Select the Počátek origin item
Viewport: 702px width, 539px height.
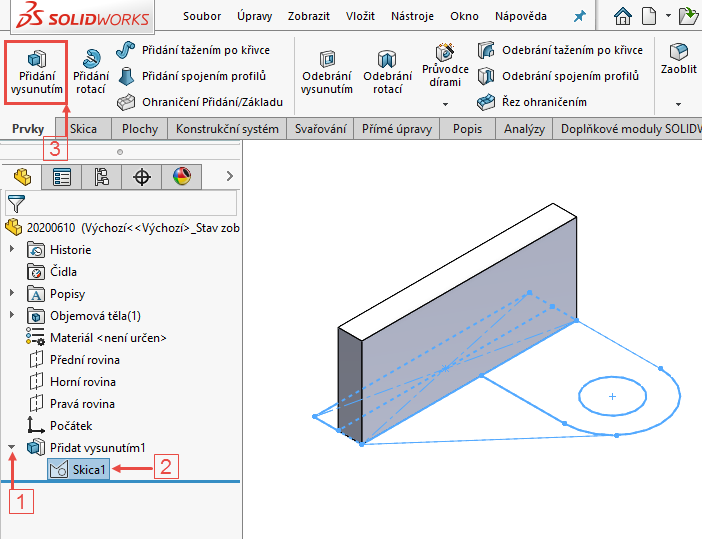point(60,426)
